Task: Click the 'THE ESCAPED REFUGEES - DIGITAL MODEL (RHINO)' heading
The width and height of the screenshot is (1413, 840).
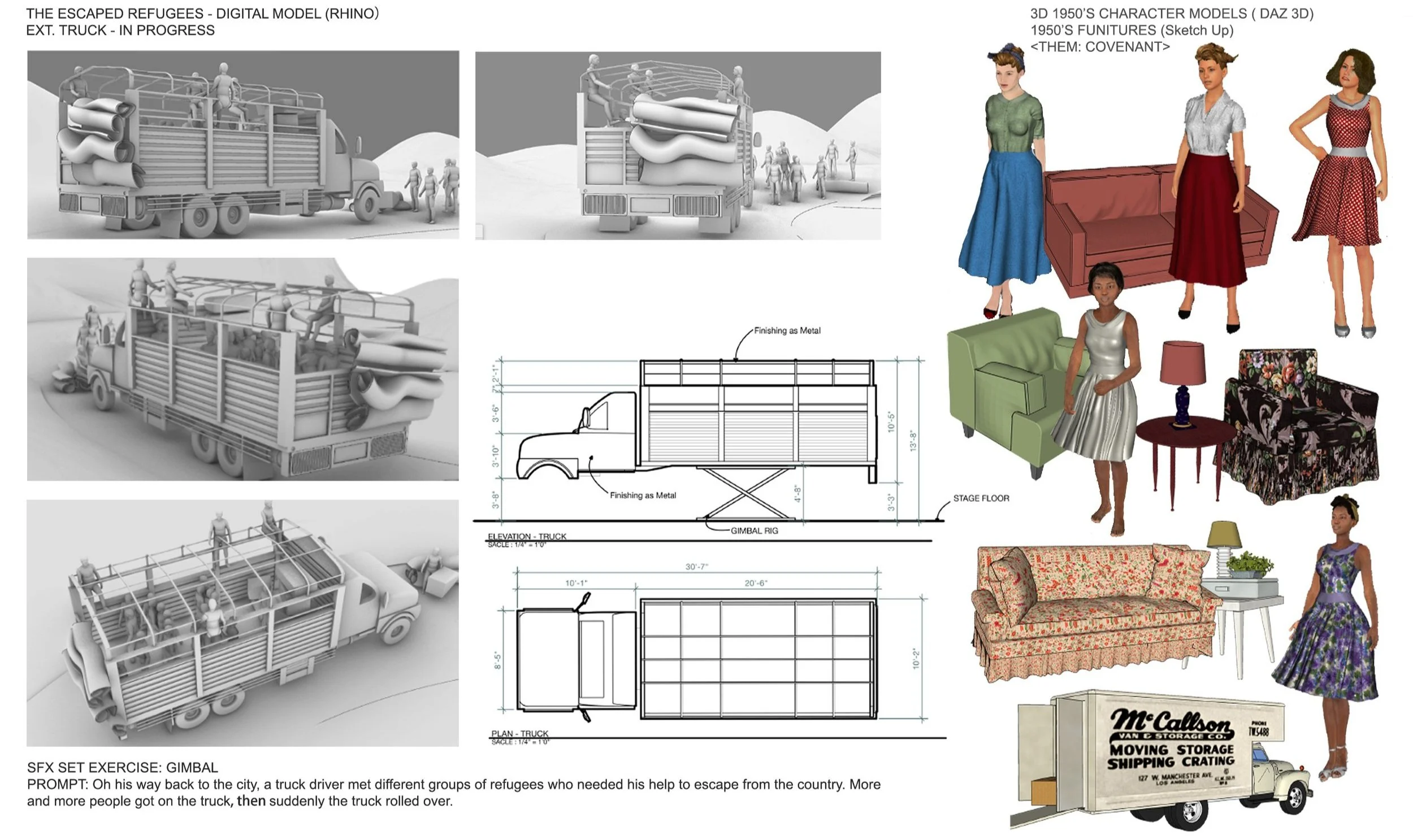Action: [x=202, y=14]
